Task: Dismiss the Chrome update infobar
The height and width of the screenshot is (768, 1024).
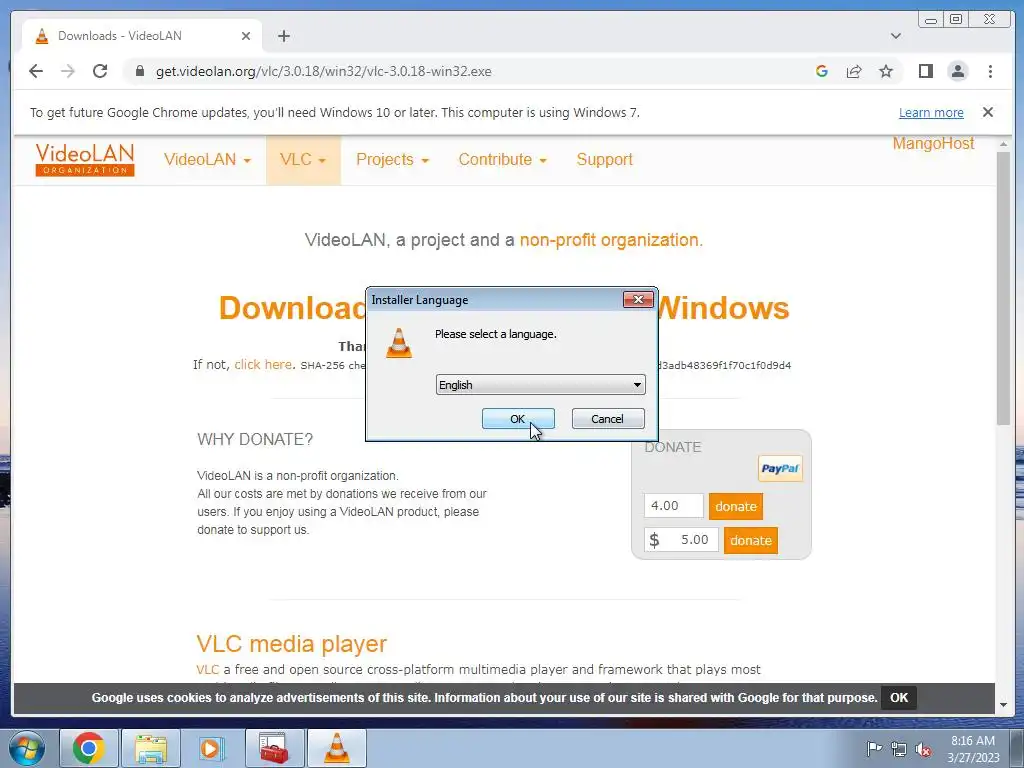Action: click(x=987, y=112)
